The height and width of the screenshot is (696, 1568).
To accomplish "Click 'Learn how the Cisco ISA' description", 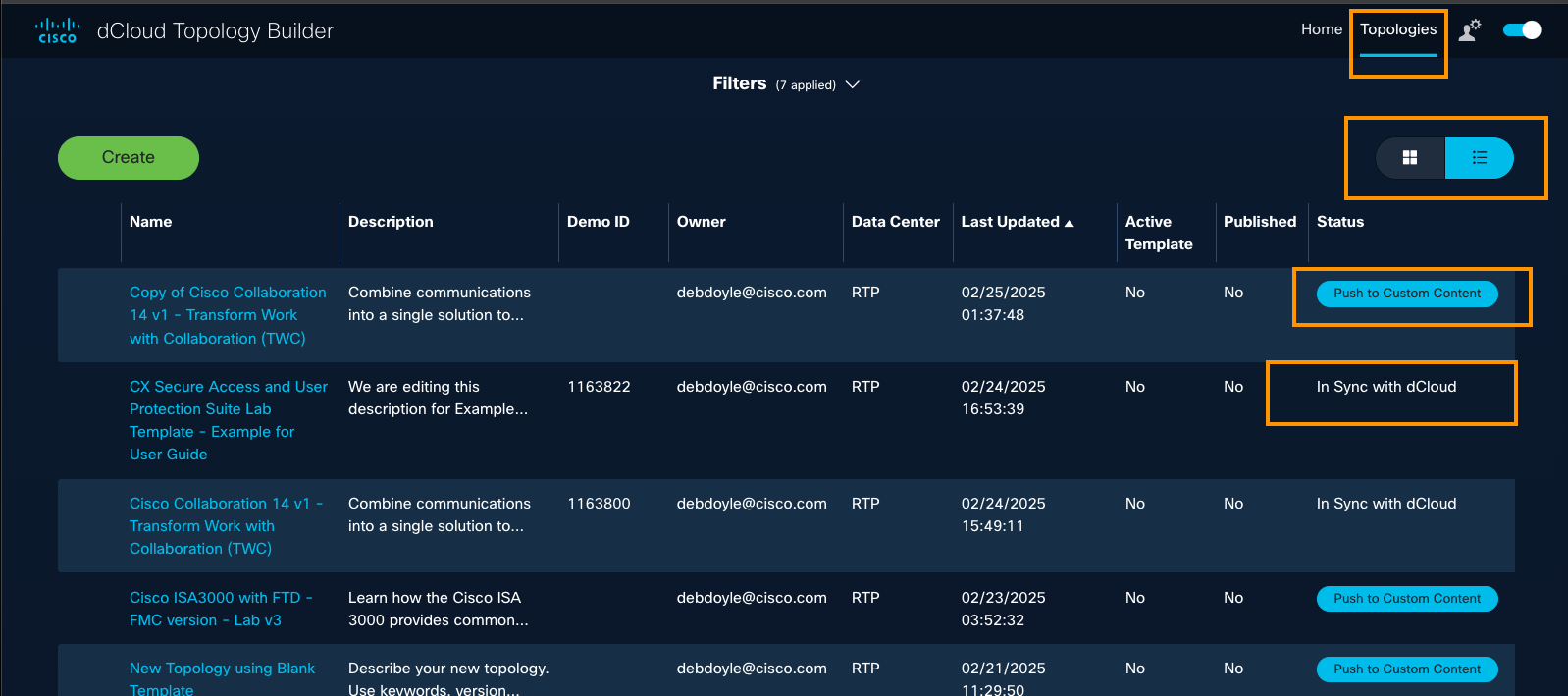I will point(438,609).
